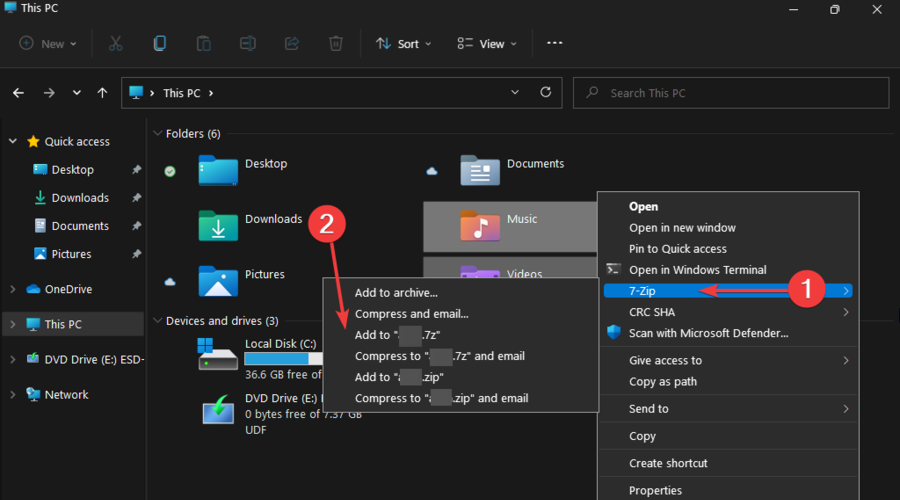This screenshot has width=900, height=500.
Task: Open the View dropdown
Action: pyautogui.click(x=487, y=44)
